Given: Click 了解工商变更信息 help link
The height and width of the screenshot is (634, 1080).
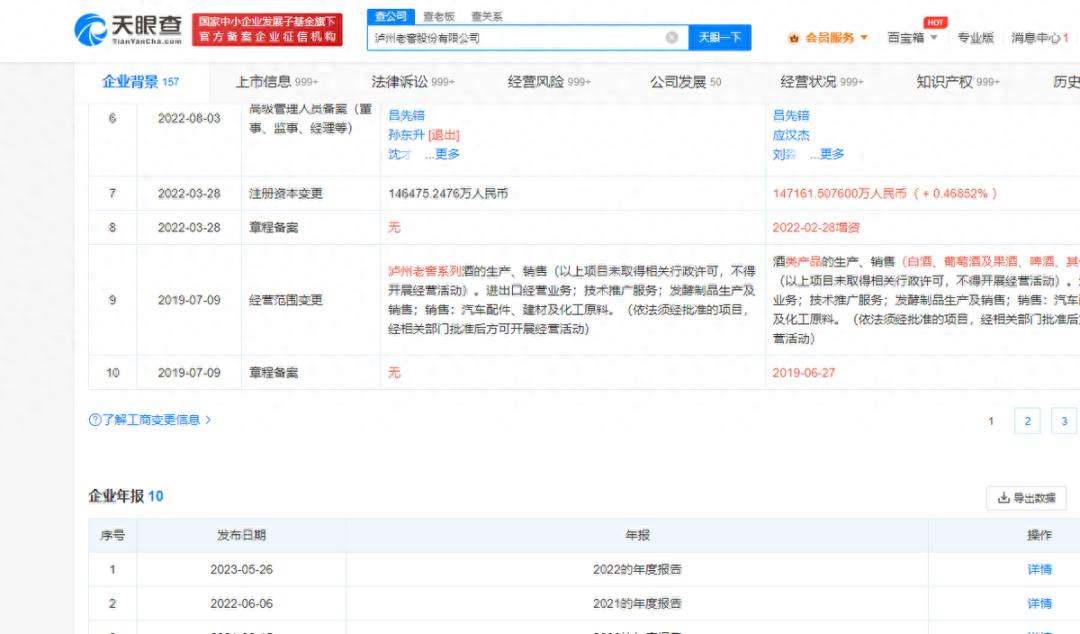Looking at the screenshot, I should tap(150, 420).
